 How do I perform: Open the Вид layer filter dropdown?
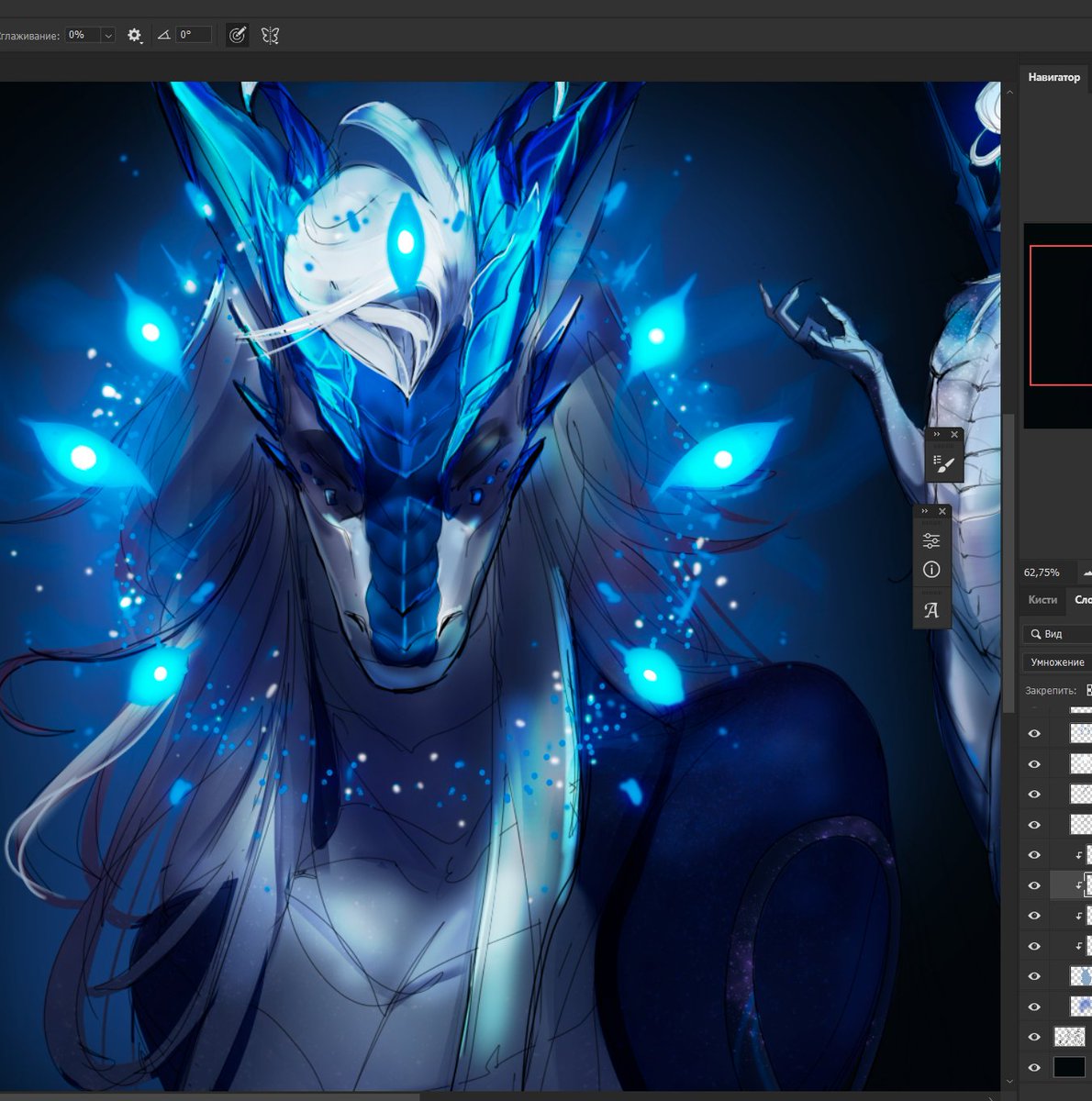pos(1057,634)
